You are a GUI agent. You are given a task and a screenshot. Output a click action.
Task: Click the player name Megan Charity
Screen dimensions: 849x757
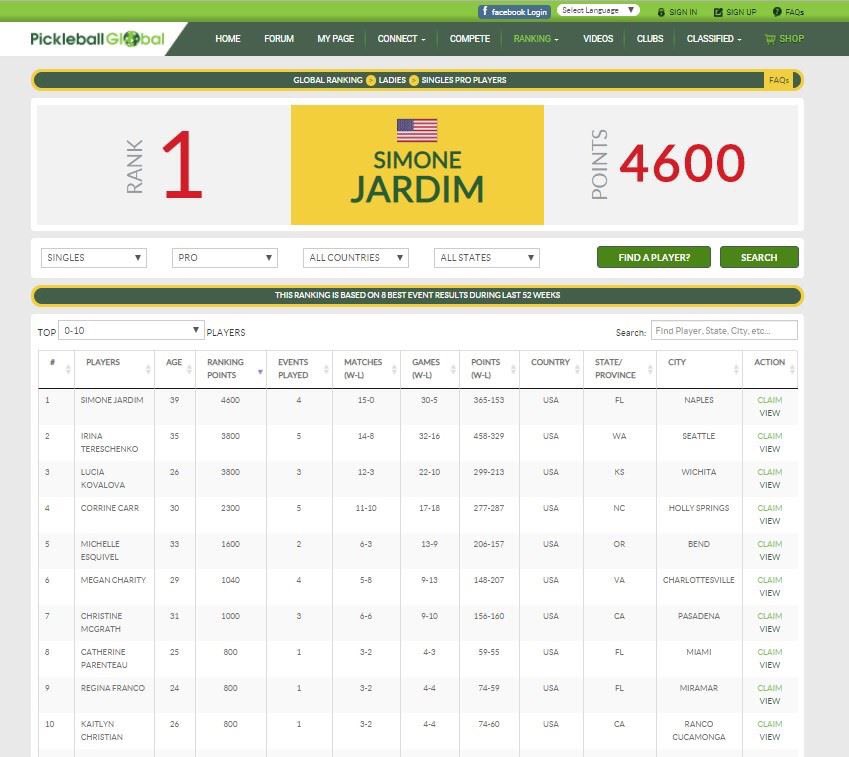click(x=113, y=580)
